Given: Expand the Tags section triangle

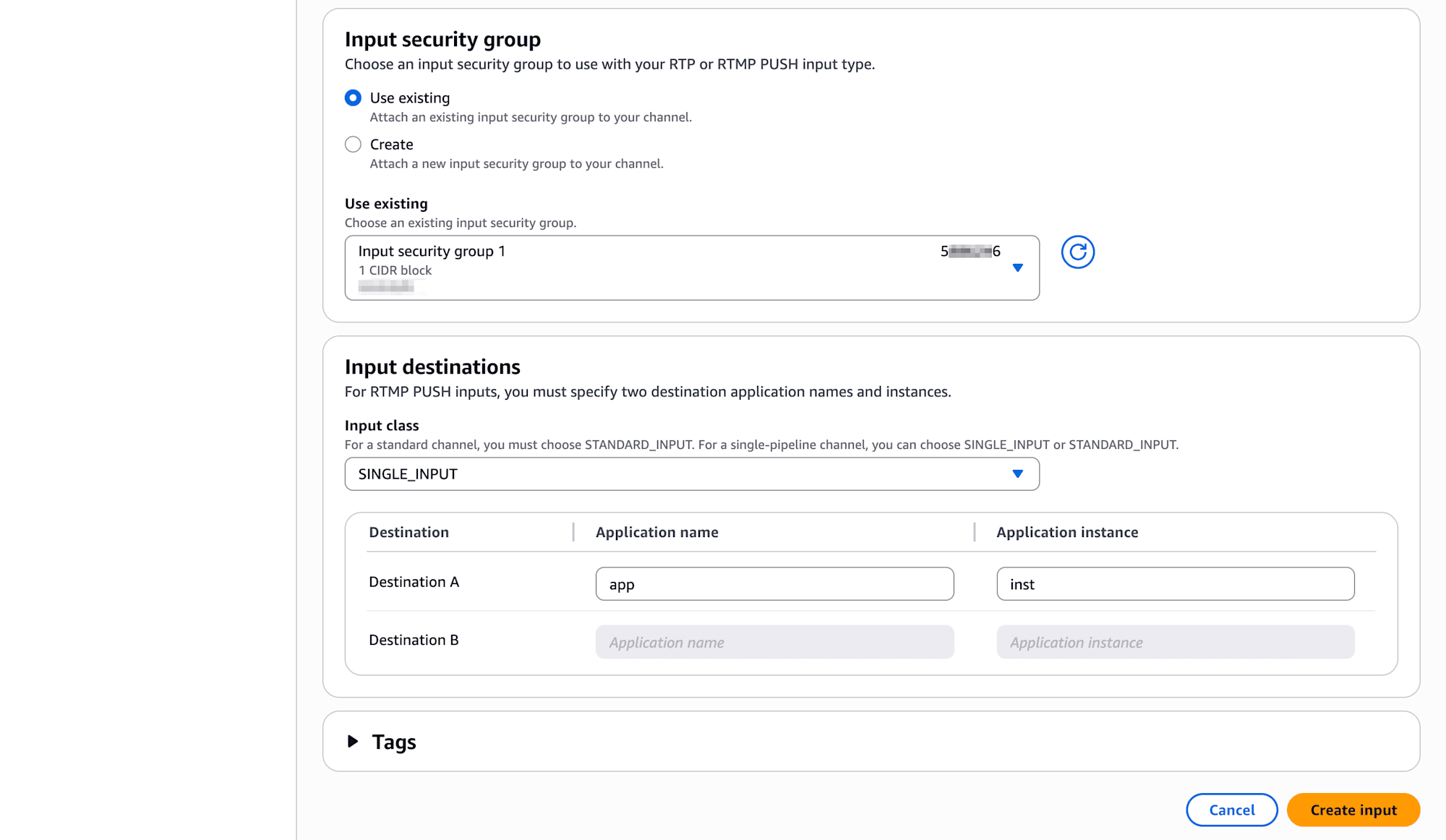Looking at the screenshot, I should (353, 741).
